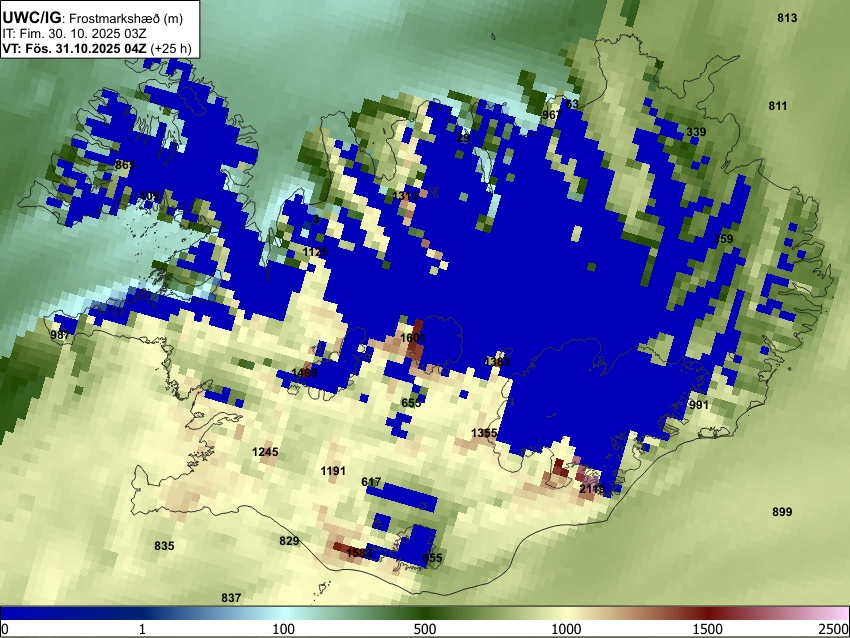Click the VT: Fös. 31.10.2025 04Z line

click(74, 48)
